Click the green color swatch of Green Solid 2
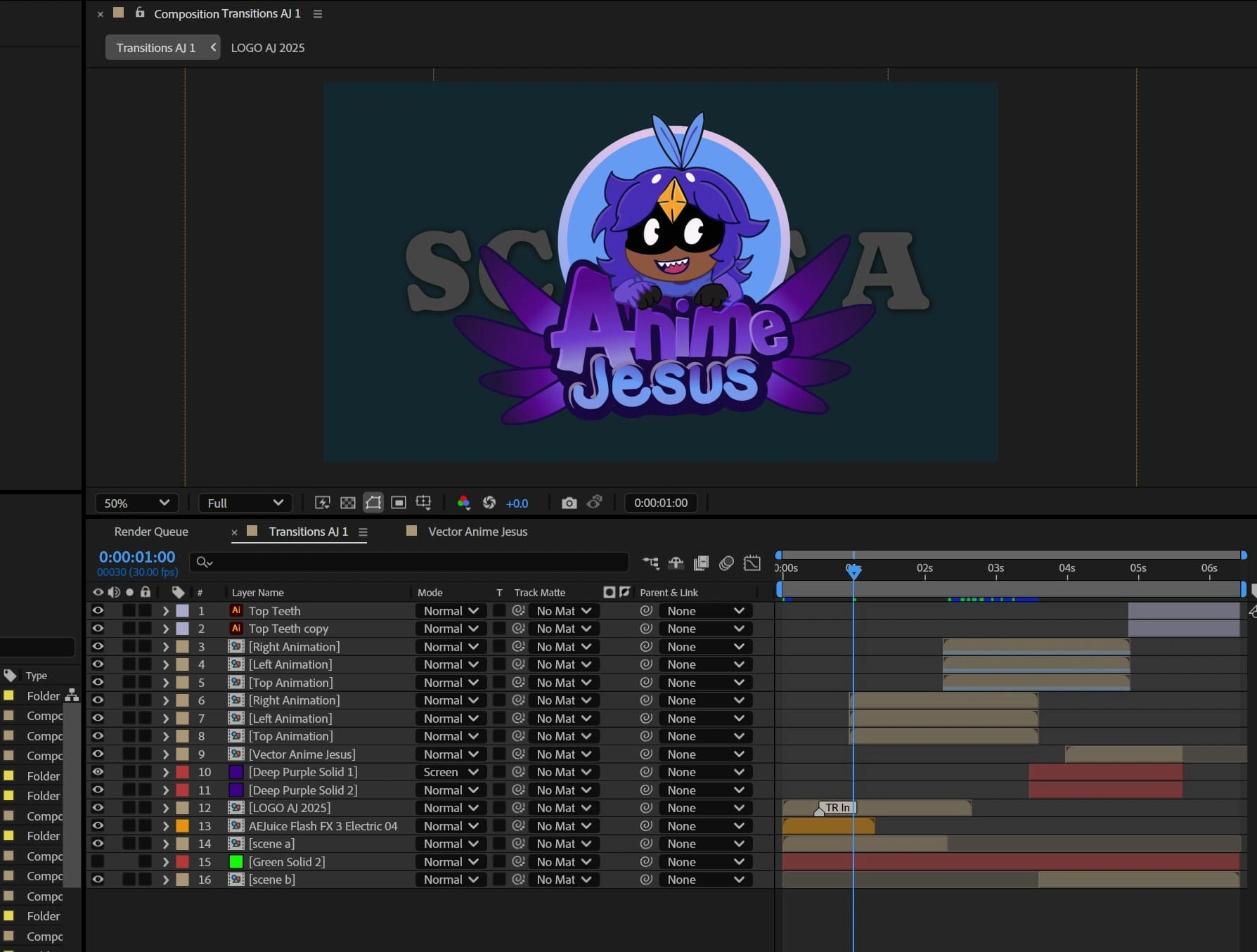 tap(236, 861)
